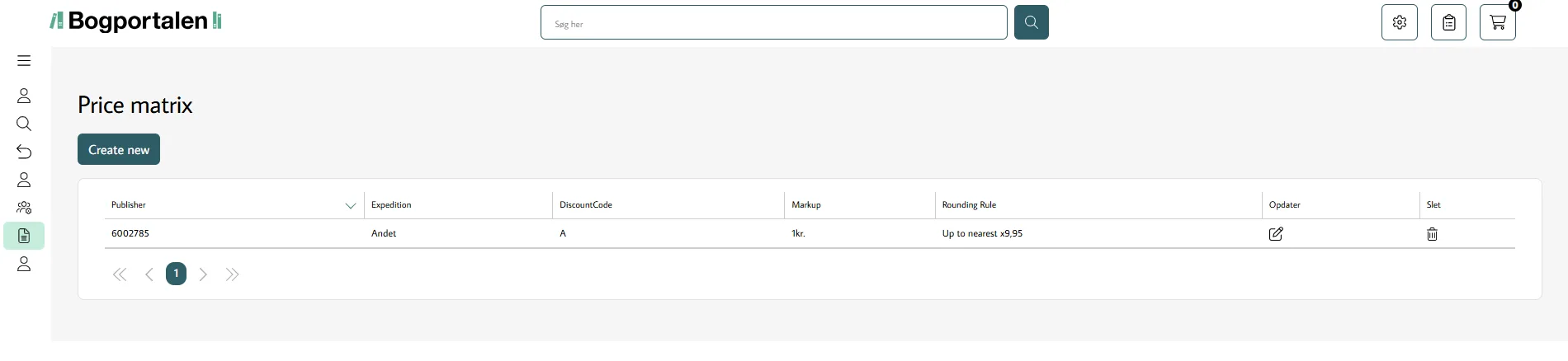Go to the next page arrow
Screen dimensions: 1568x361
pyautogui.click(x=203, y=274)
